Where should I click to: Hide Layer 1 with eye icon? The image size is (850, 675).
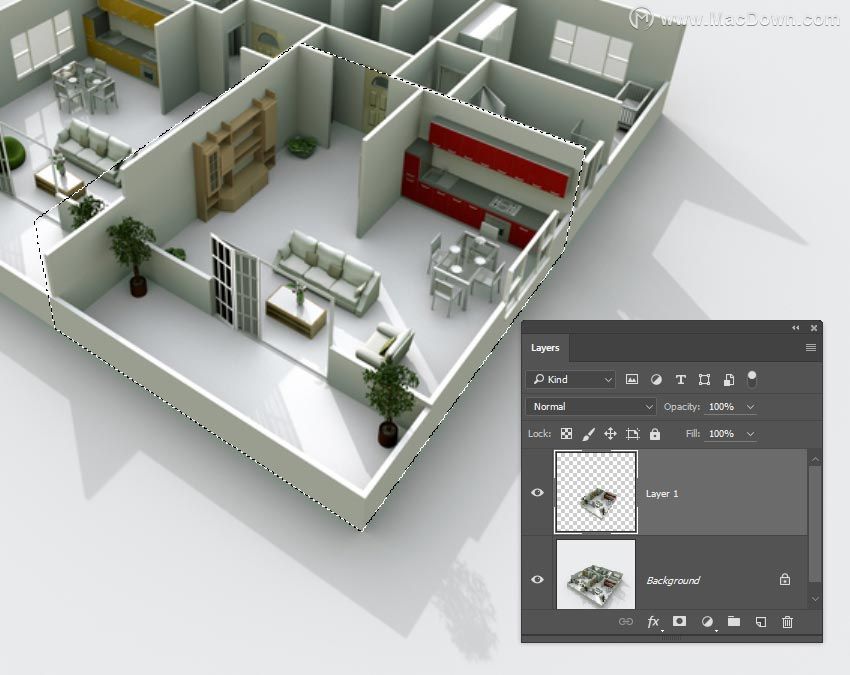point(537,492)
